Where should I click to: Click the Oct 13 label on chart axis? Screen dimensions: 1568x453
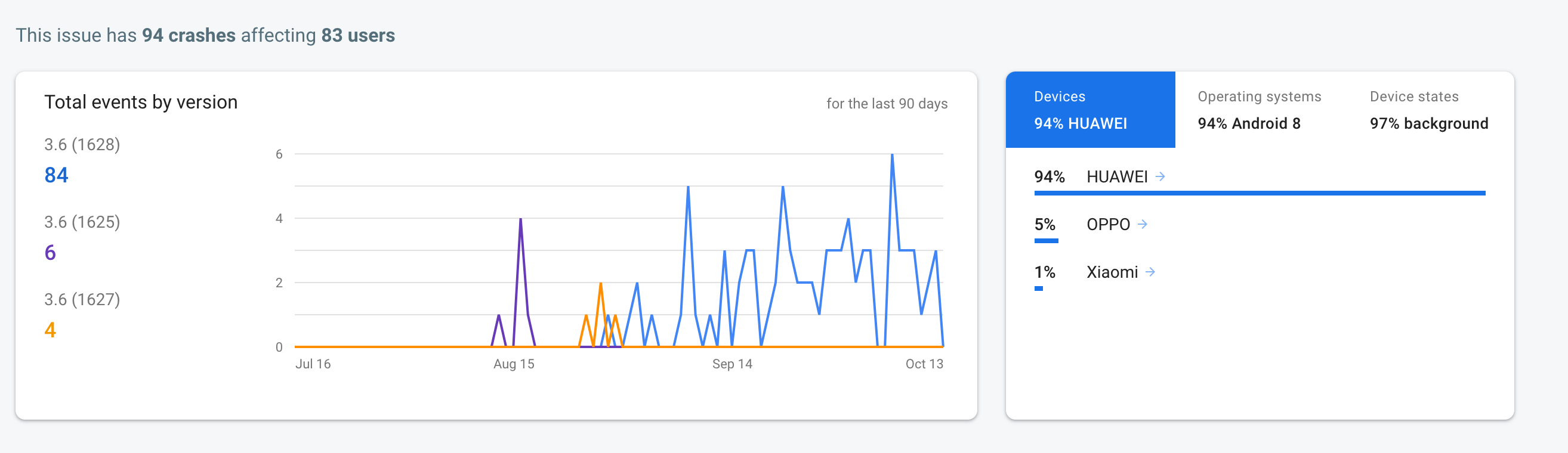(x=924, y=364)
